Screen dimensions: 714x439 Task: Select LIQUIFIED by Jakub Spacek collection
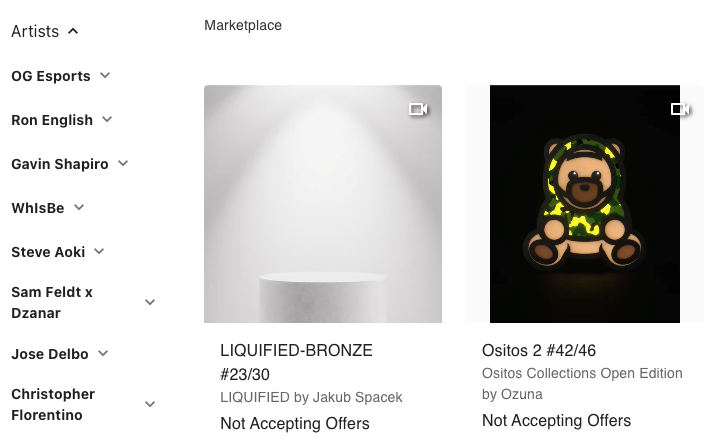[311, 398]
